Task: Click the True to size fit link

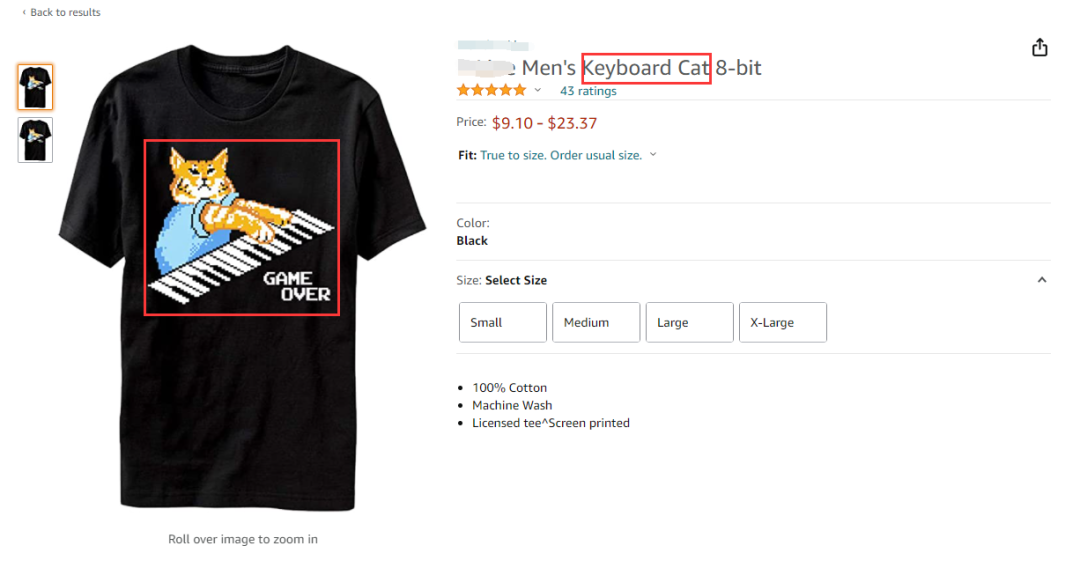Action: pos(560,155)
